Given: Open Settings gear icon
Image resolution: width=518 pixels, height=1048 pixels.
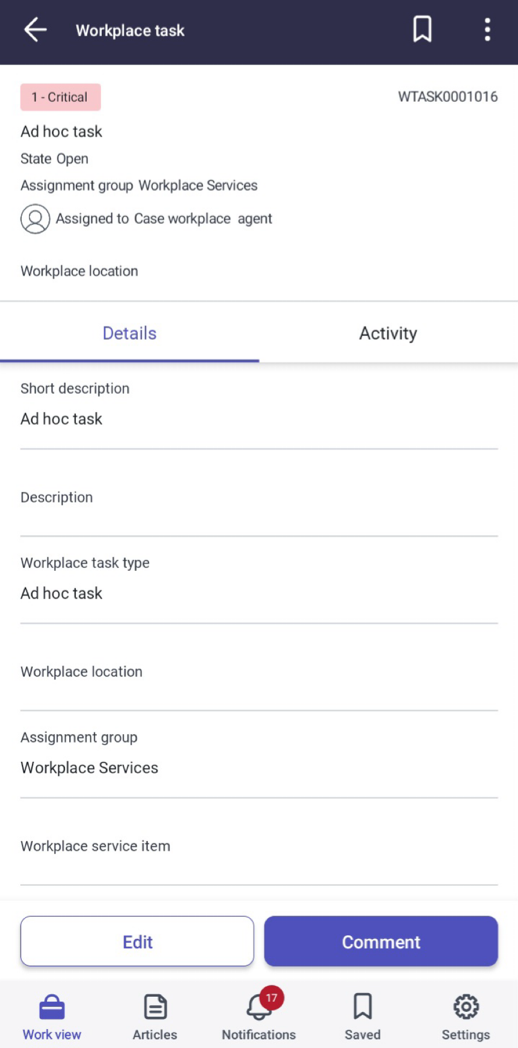Looking at the screenshot, I should pos(466,1007).
